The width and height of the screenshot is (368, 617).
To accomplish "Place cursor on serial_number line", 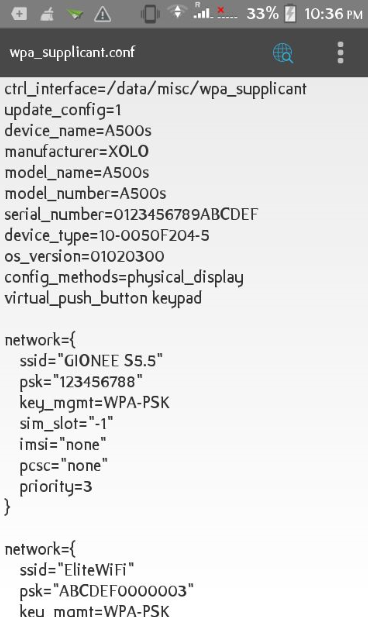I will (131, 214).
